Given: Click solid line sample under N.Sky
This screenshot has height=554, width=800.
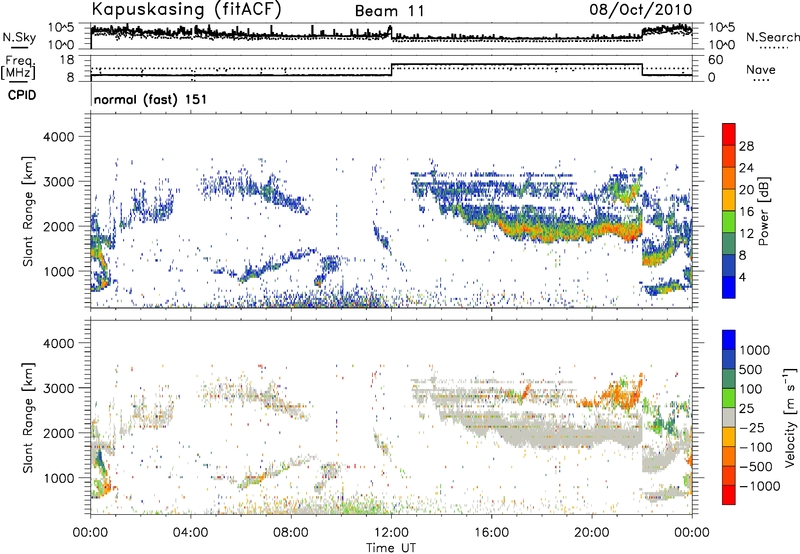Looking at the screenshot, I should point(19,47).
